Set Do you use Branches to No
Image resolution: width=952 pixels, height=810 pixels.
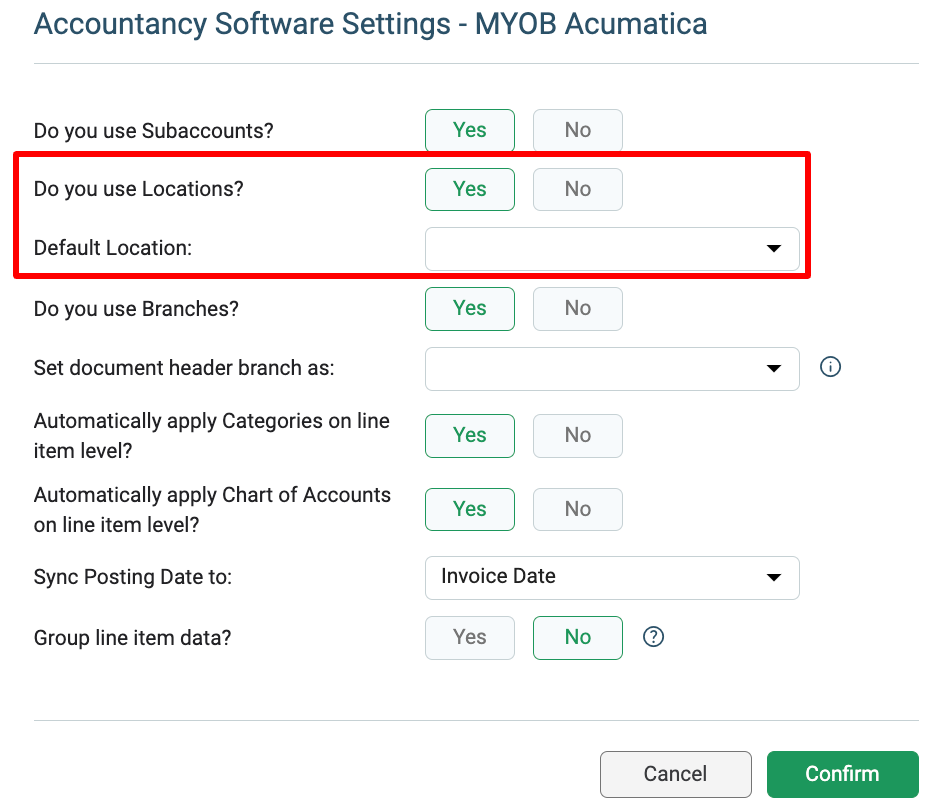pyautogui.click(x=577, y=308)
